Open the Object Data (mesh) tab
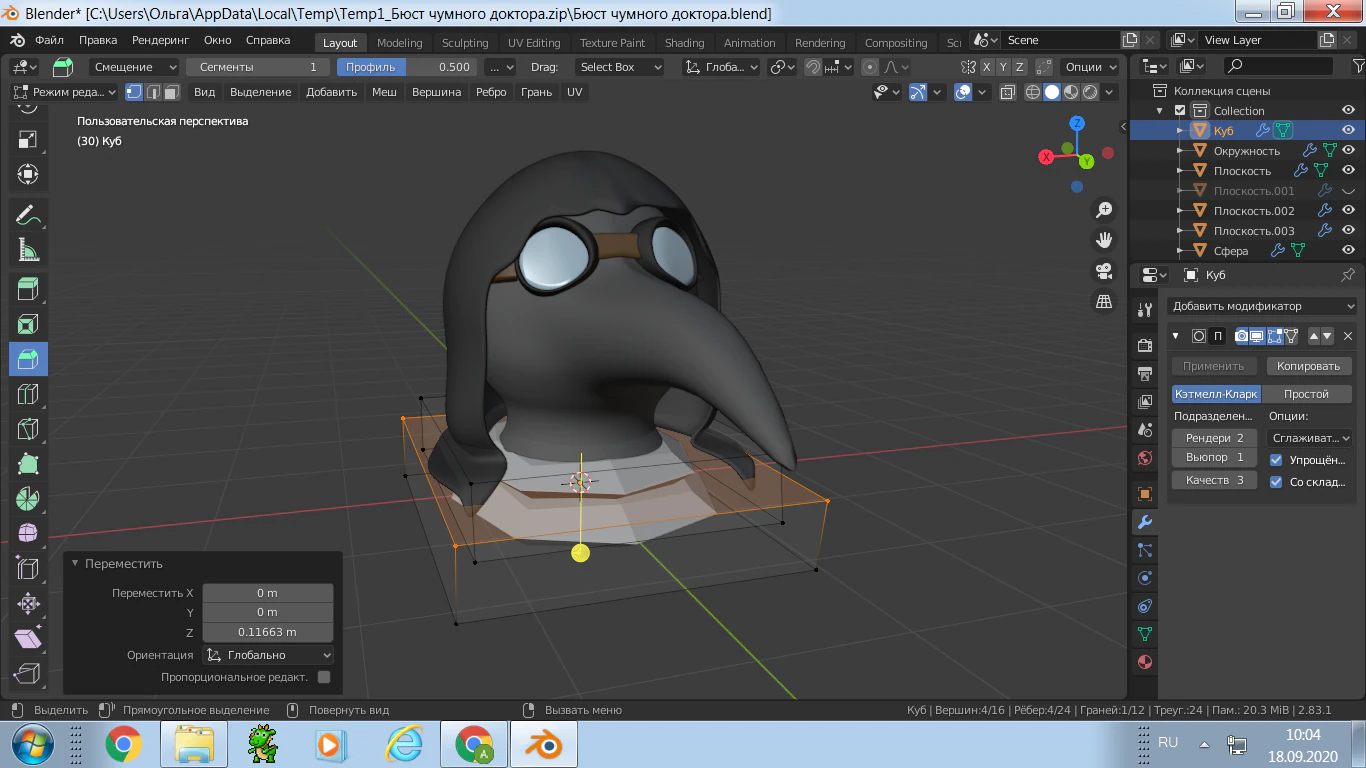Image resolution: width=1366 pixels, height=768 pixels. tap(1145, 634)
